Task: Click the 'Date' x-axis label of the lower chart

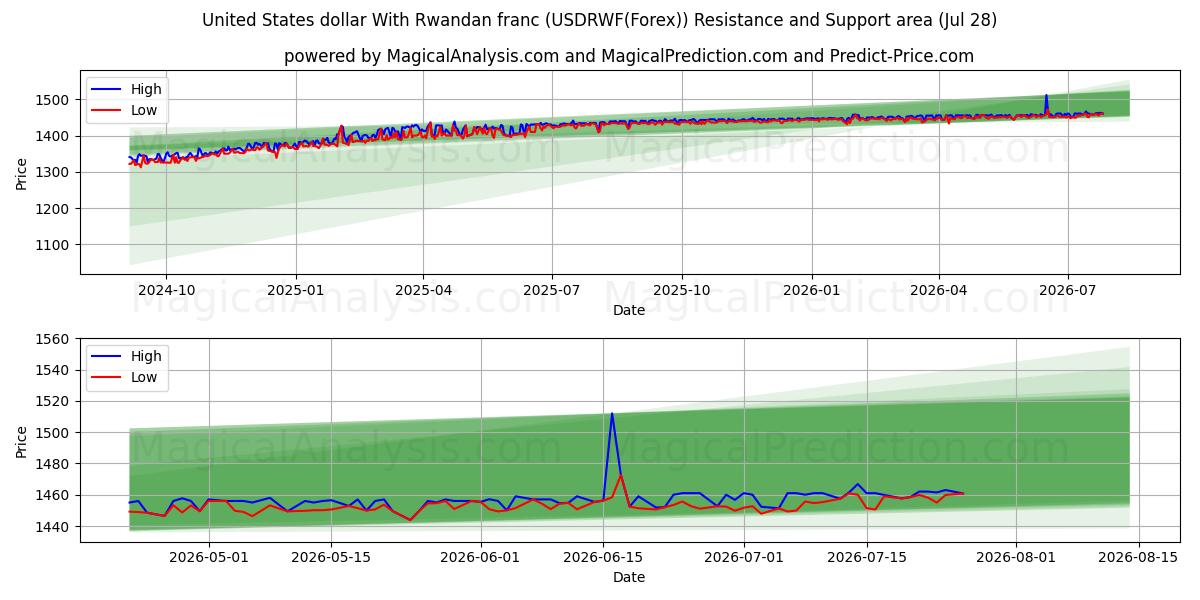Action: 629,577
